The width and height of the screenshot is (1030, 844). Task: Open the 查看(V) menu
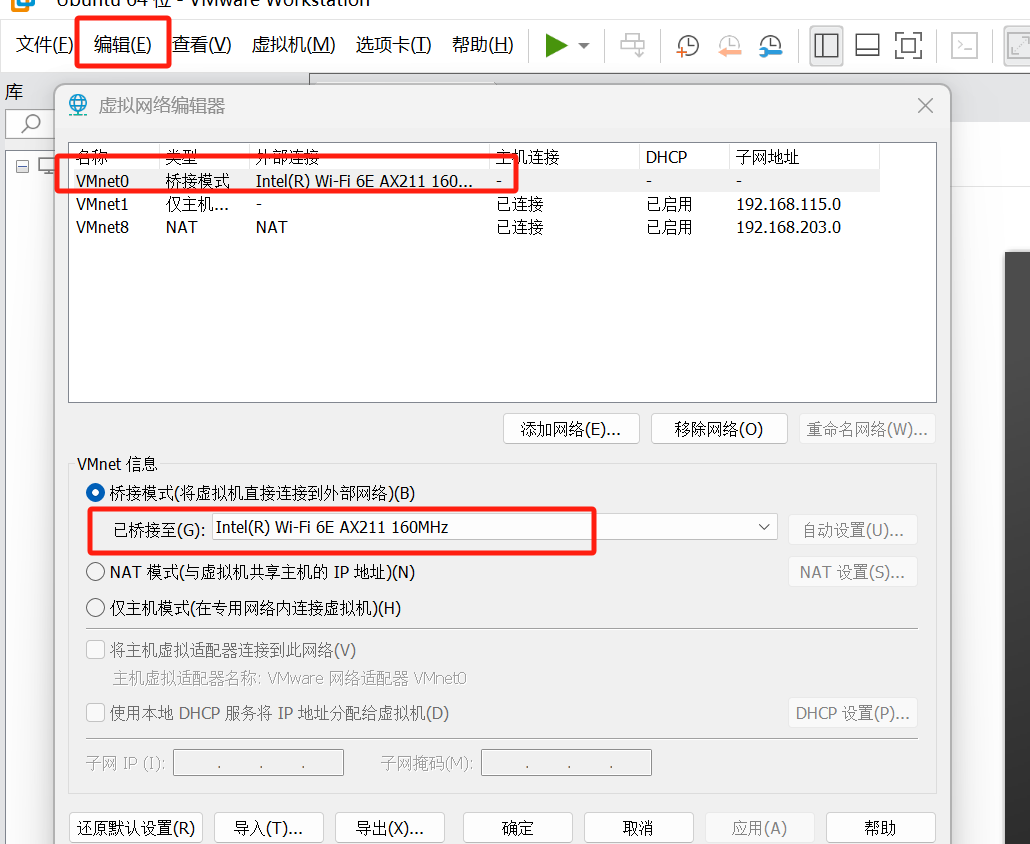pos(202,45)
